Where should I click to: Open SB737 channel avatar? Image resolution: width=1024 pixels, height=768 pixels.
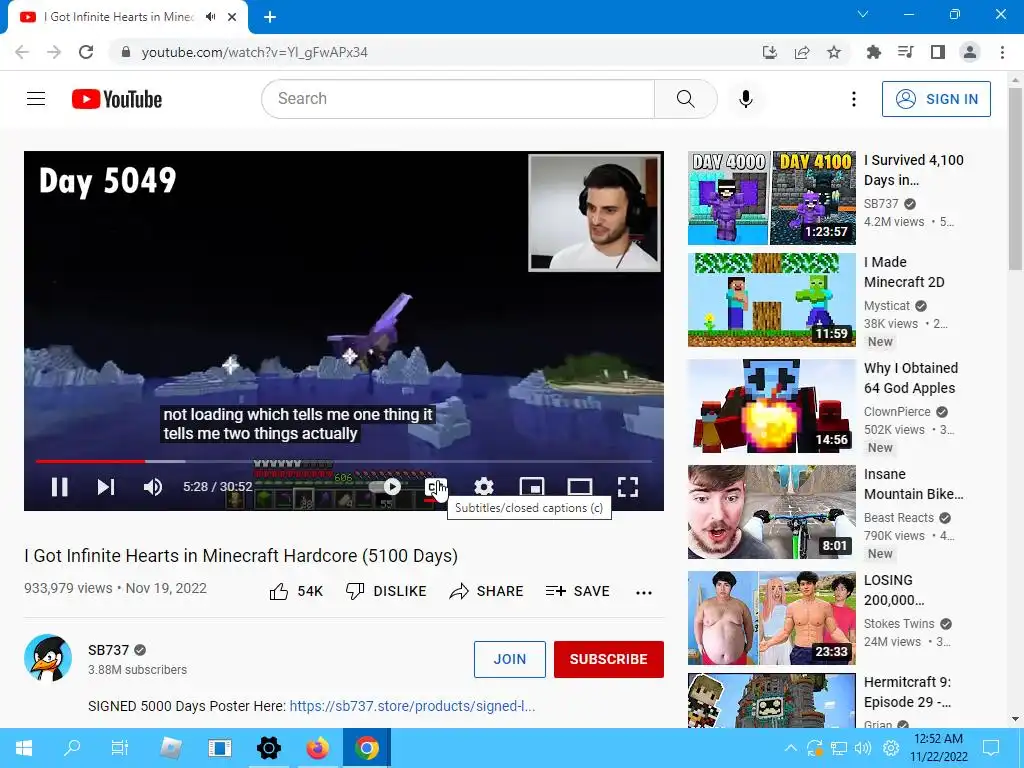pyautogui.click(x=48, y=658)
